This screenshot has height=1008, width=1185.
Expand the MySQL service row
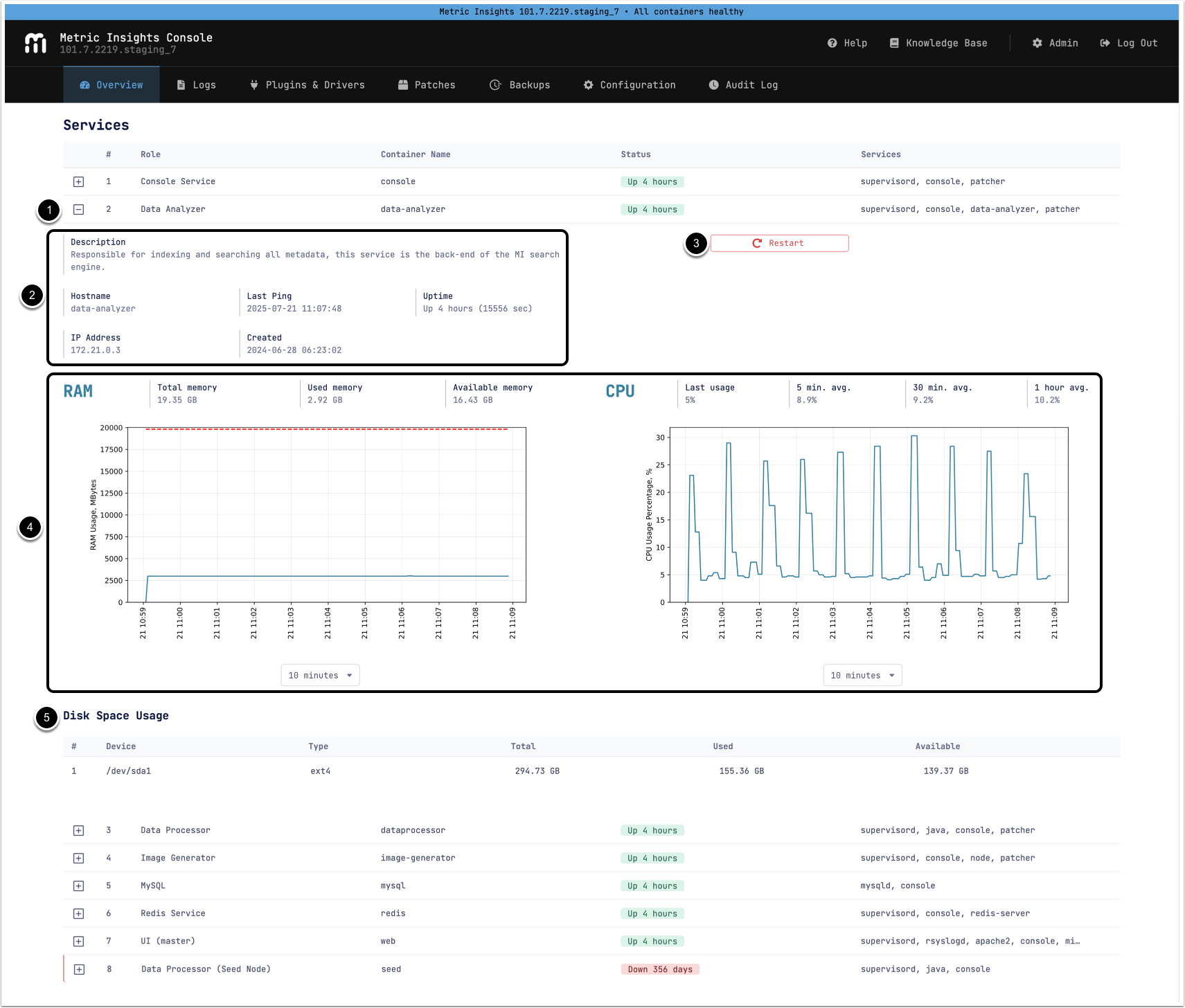tap(79, 886)
